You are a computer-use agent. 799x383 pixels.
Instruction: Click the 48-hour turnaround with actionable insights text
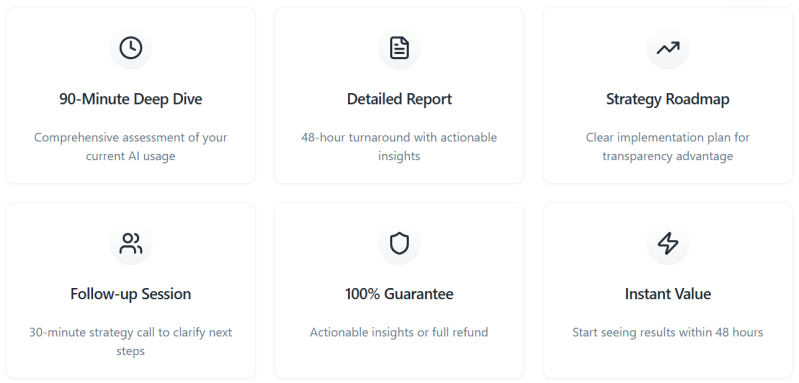pos(399,147)
